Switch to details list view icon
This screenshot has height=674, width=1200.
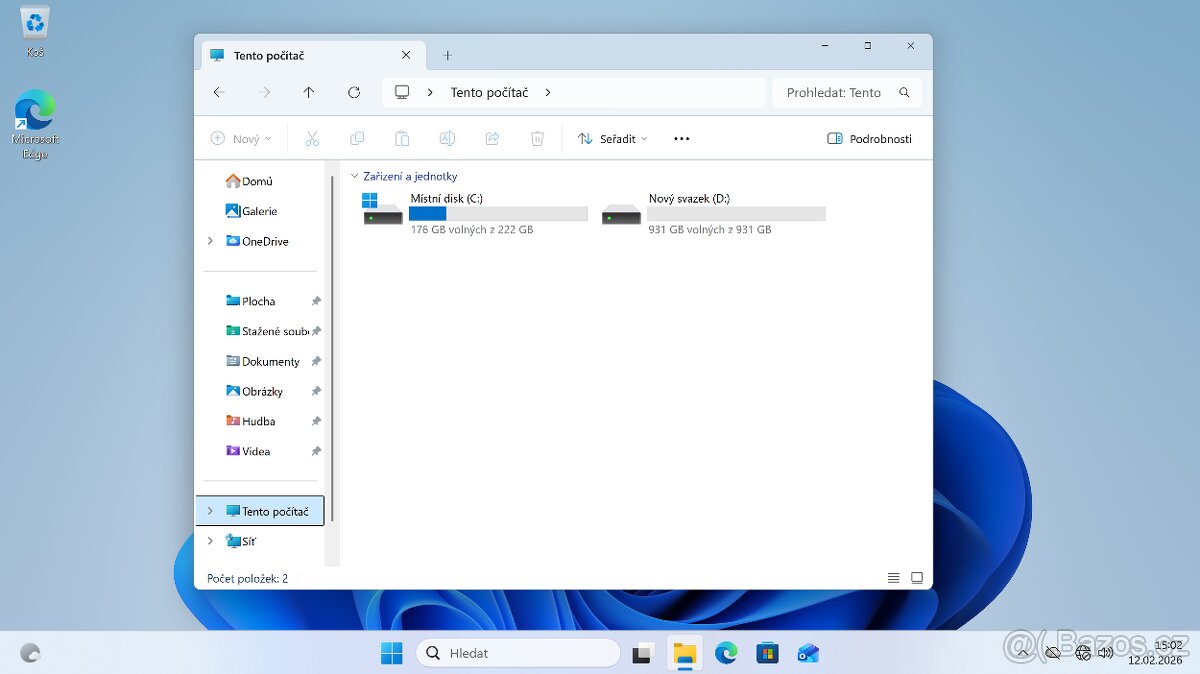point(893,578)
